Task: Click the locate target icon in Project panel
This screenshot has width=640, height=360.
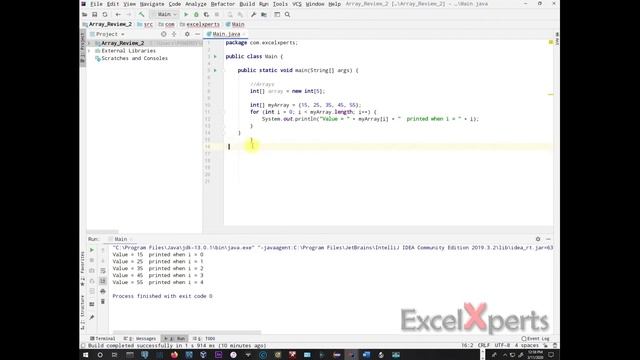Action: tap(164, 34)
